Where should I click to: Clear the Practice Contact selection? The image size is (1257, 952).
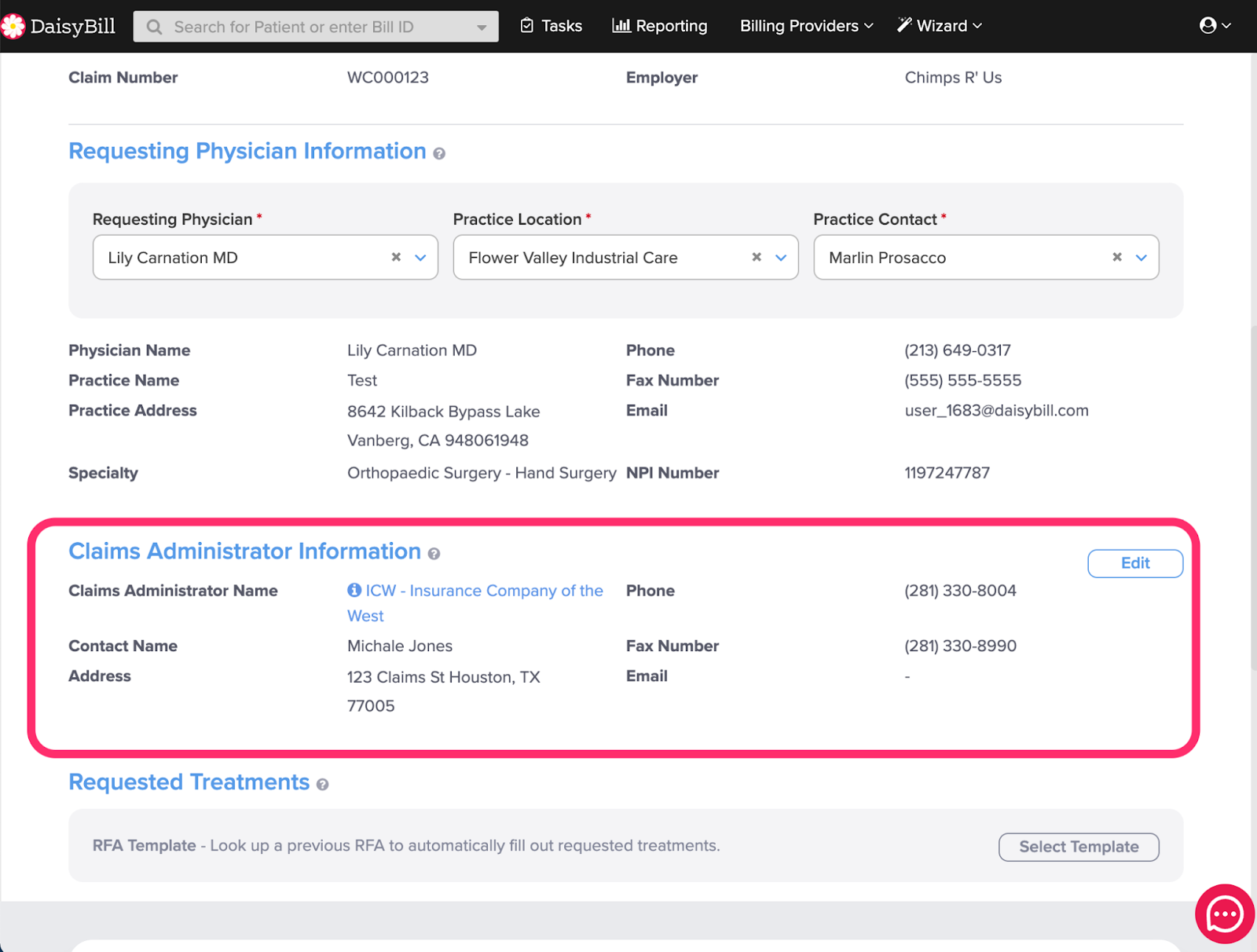(1117, 257)
